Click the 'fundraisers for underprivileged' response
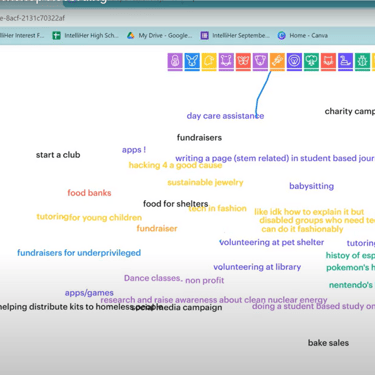The width and height of the screenshot is (375, 375). [79, 253]
